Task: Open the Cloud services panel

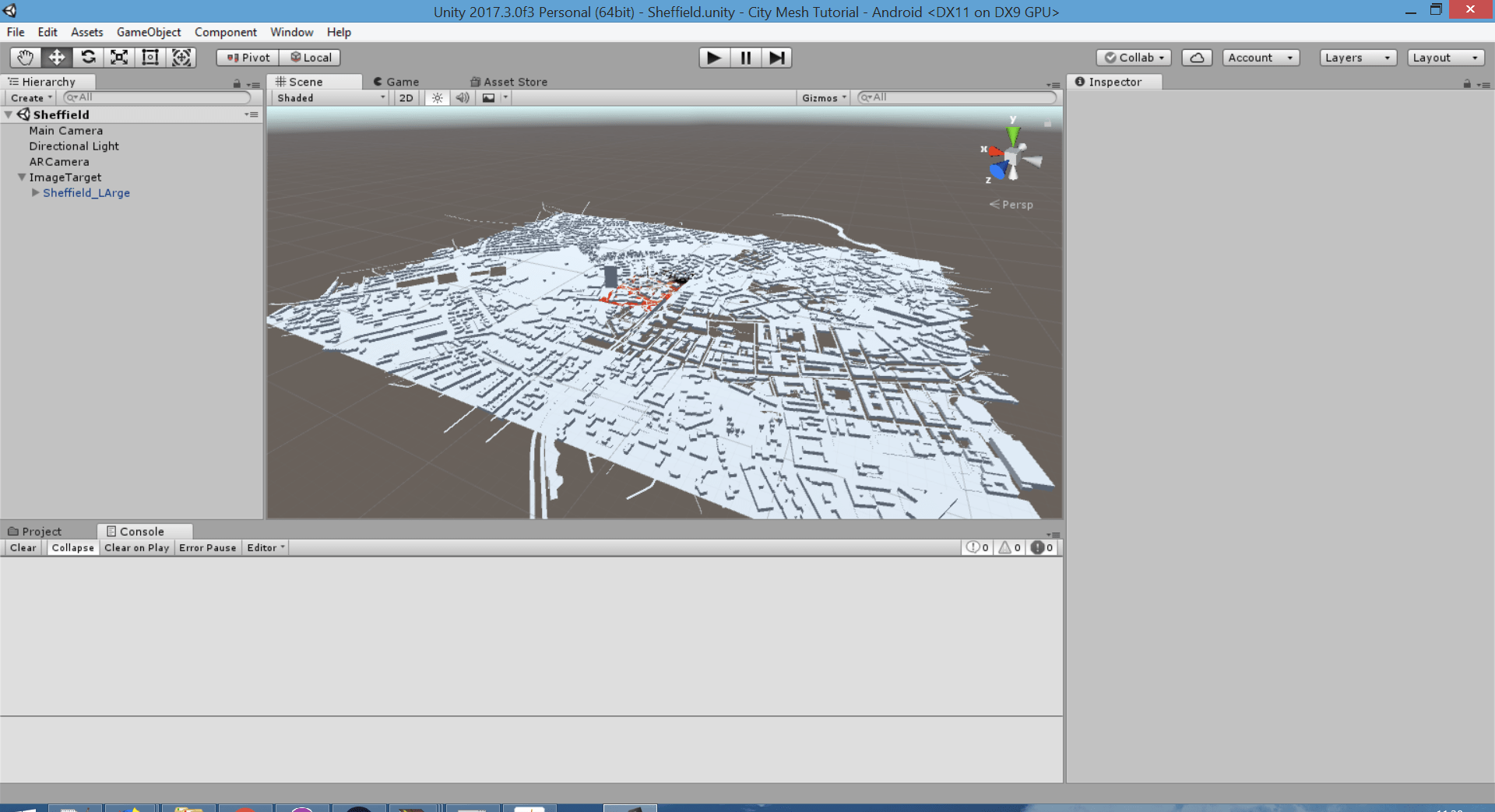Action: pos(1197,58)
